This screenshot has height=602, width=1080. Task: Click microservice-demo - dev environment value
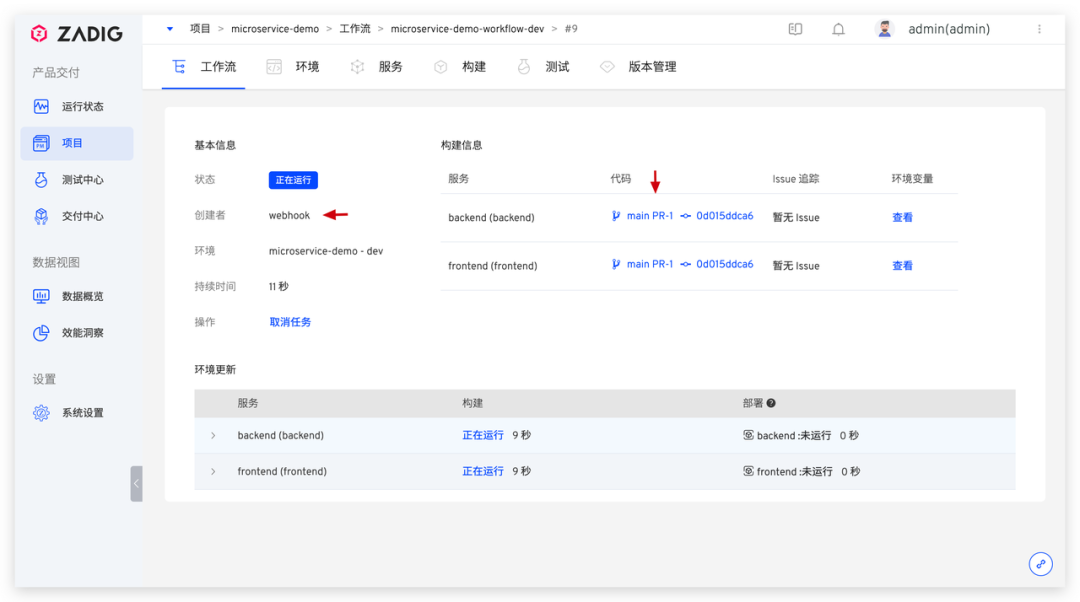[x=326, y=251]
